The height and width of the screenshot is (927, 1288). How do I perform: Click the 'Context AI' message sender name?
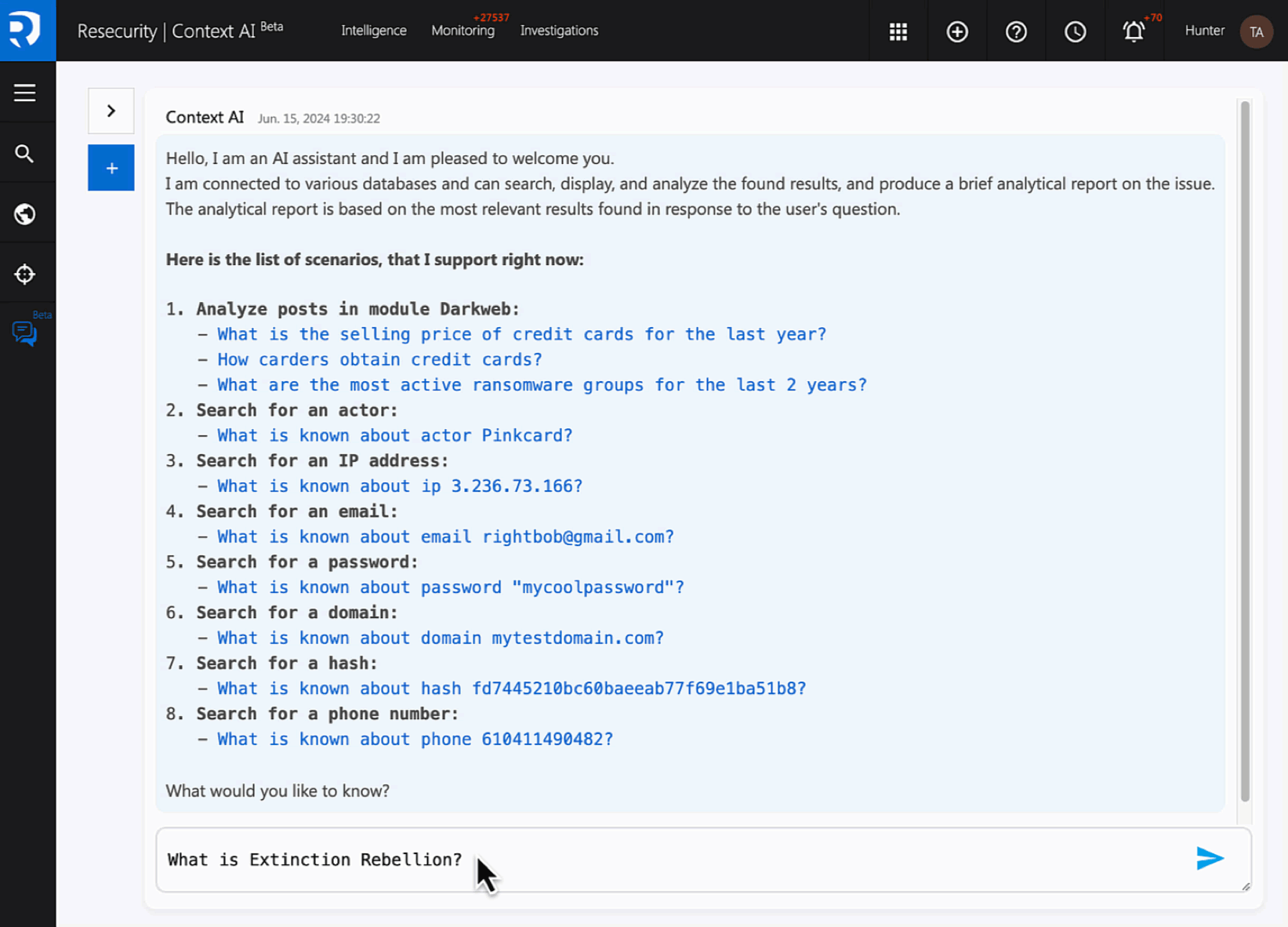click(x=205, y=118)
